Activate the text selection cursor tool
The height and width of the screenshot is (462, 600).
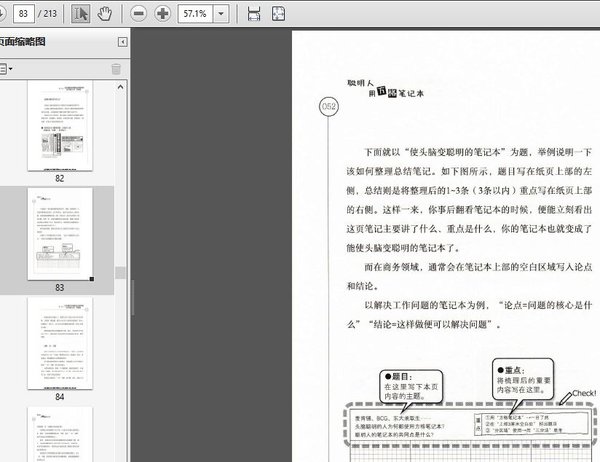(x=80, y=14)
